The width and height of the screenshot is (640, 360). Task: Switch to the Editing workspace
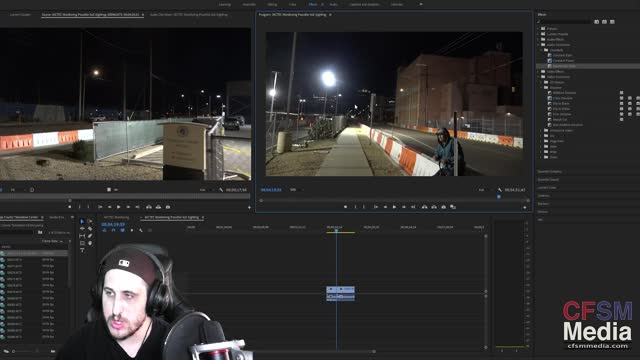pyautogui.click(x=272, y=4)
